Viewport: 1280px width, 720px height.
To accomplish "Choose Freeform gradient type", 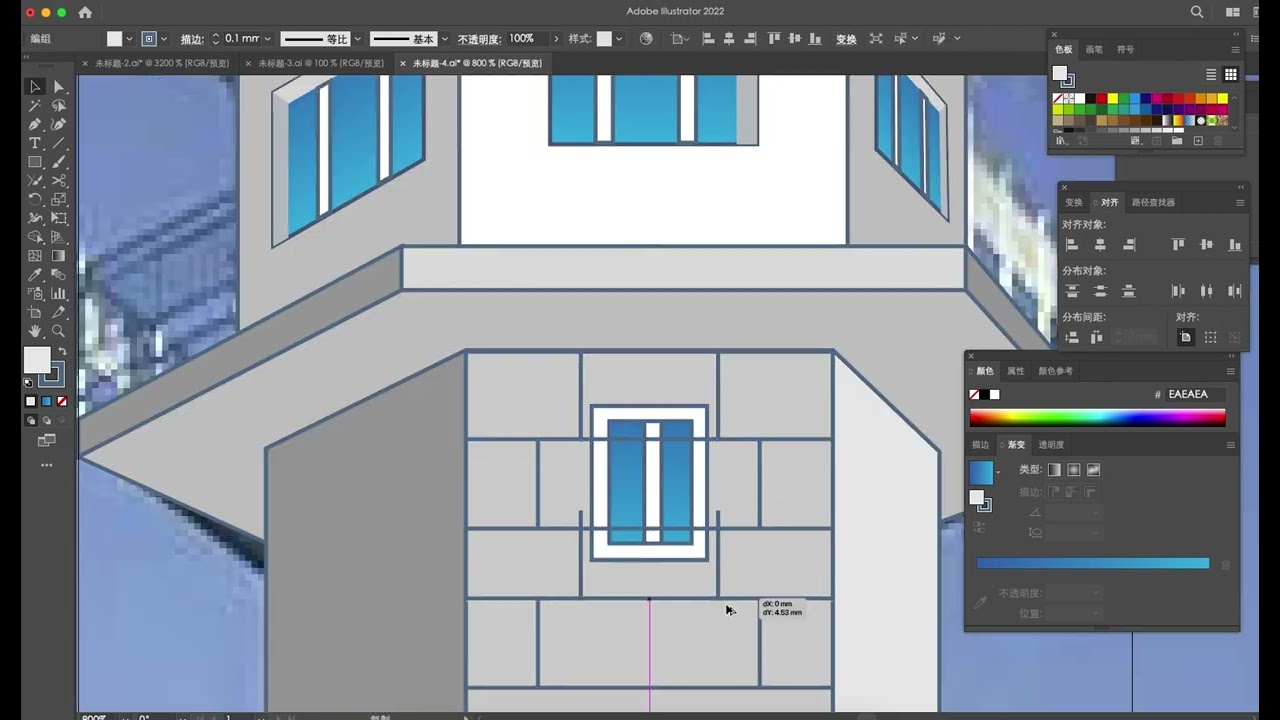I will pyautogui.click(x=1094, y=470).
